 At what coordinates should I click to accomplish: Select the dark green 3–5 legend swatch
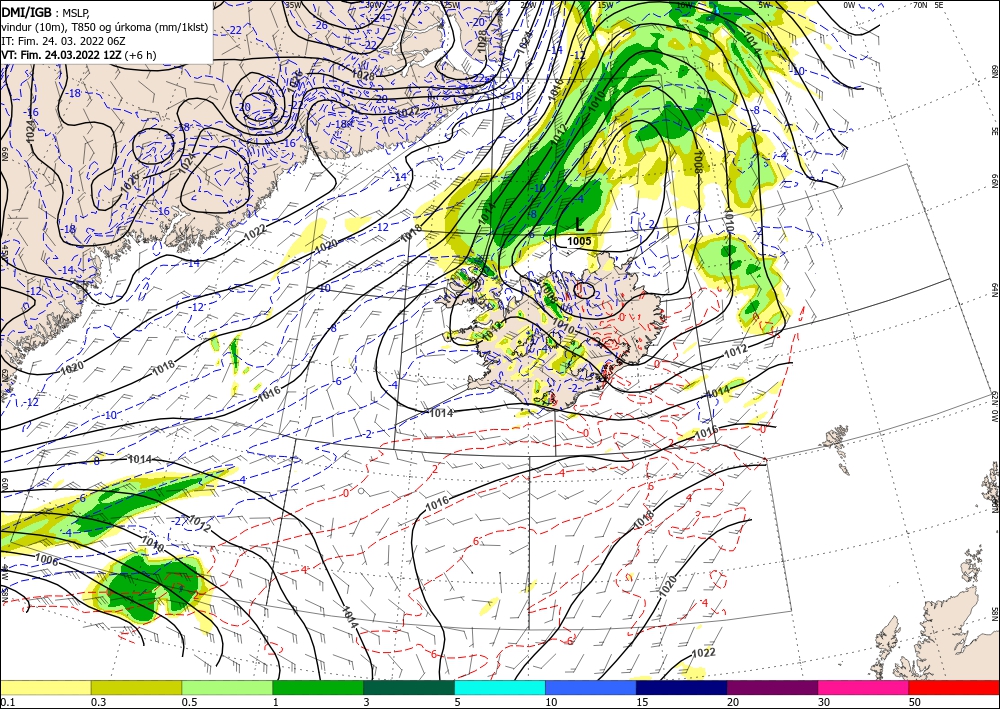(409, 687)
